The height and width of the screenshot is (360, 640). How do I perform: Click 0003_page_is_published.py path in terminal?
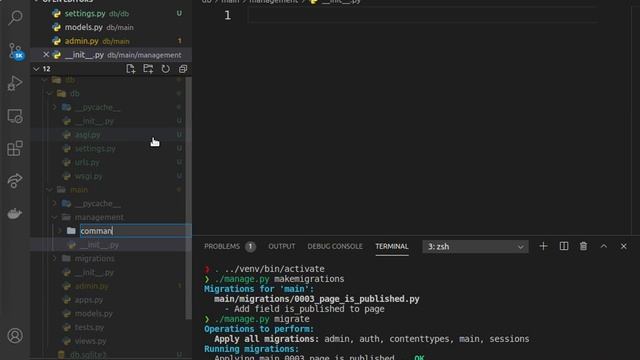pyautogui.click(x=317, y=299)
